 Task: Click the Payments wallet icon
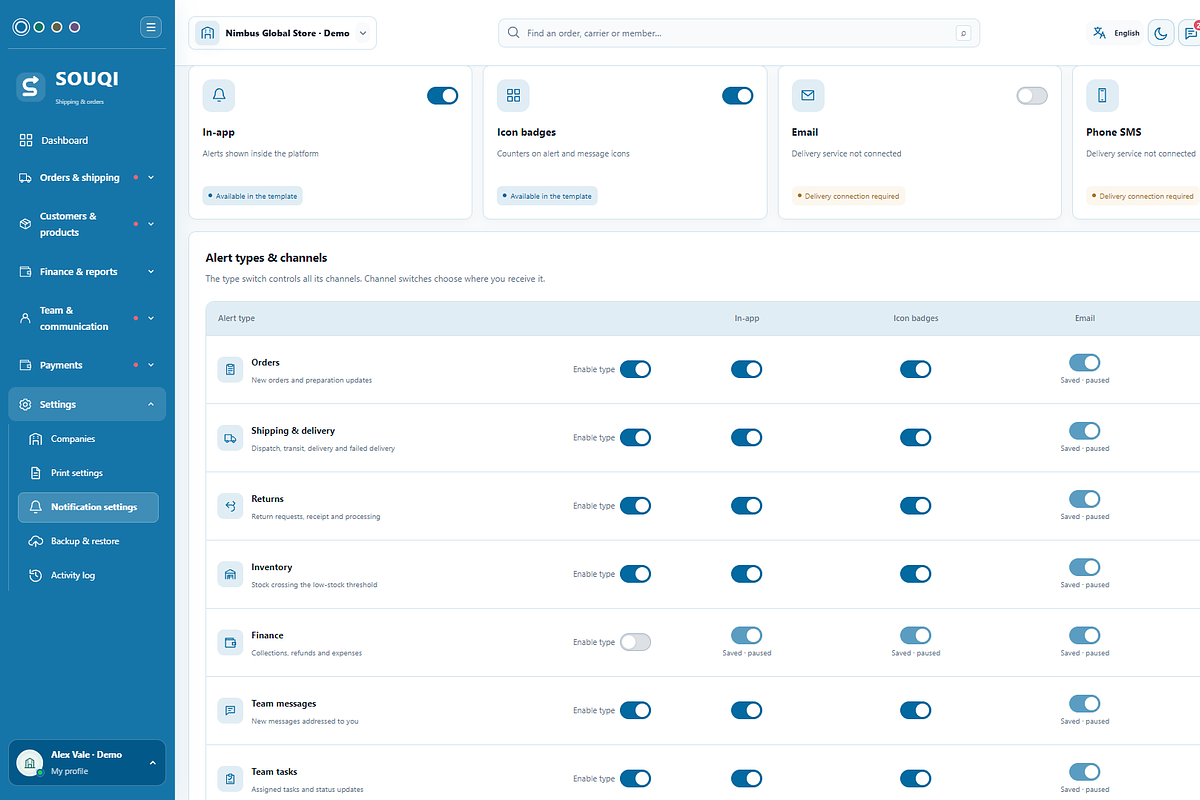(26, 365)
